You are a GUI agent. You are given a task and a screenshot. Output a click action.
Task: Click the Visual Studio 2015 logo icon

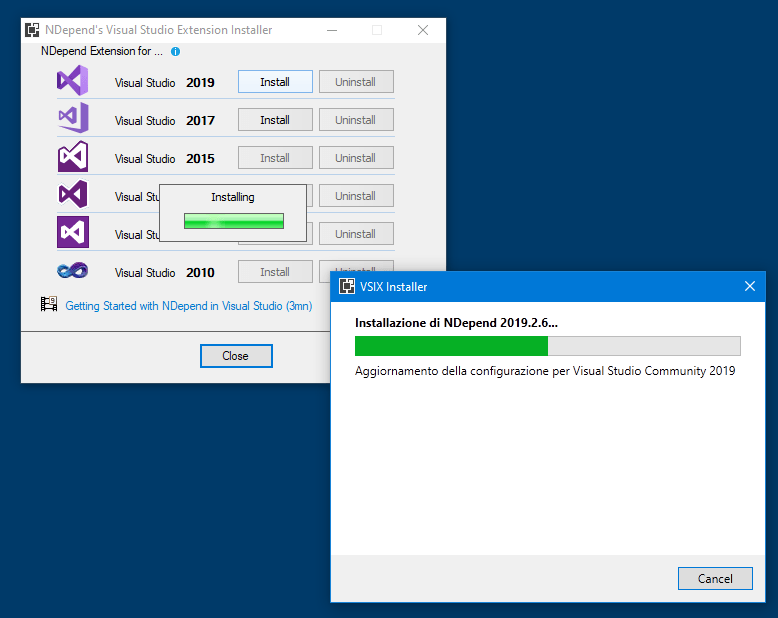[x=73, y=156]
